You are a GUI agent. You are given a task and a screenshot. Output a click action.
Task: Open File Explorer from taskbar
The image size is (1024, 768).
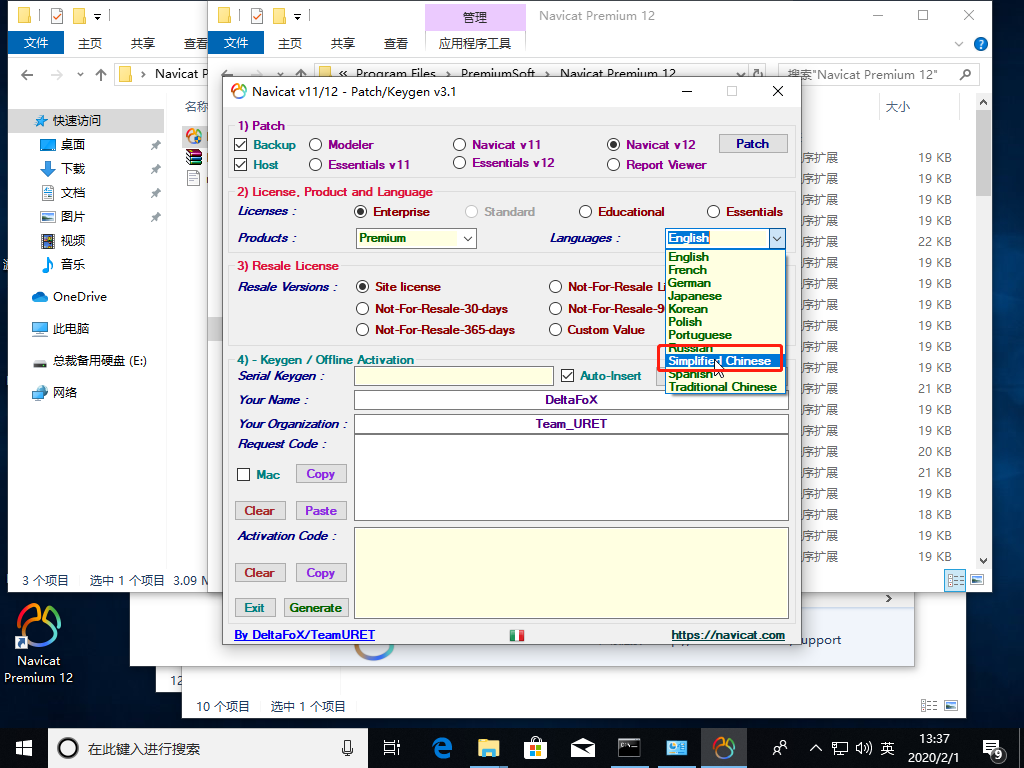point(488,748)
